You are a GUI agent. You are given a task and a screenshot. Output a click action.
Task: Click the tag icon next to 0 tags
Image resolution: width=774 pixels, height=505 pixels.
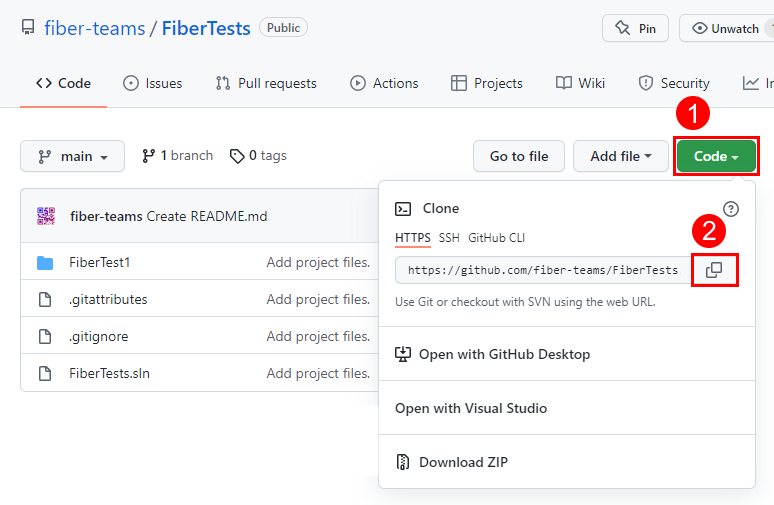237,156
